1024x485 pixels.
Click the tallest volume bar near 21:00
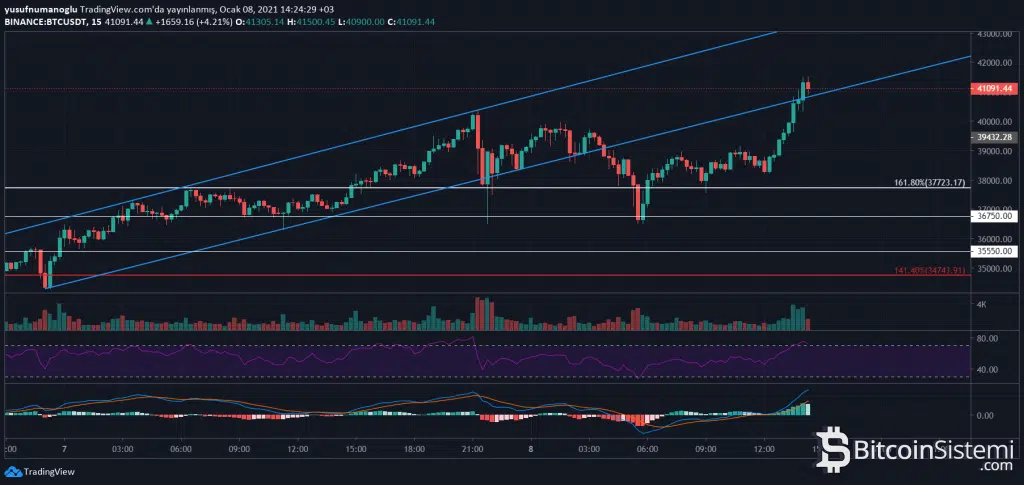coord(478,313)
